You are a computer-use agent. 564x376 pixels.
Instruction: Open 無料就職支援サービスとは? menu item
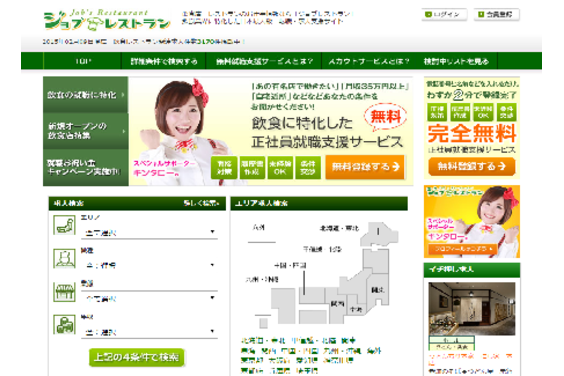click(264, 61)
